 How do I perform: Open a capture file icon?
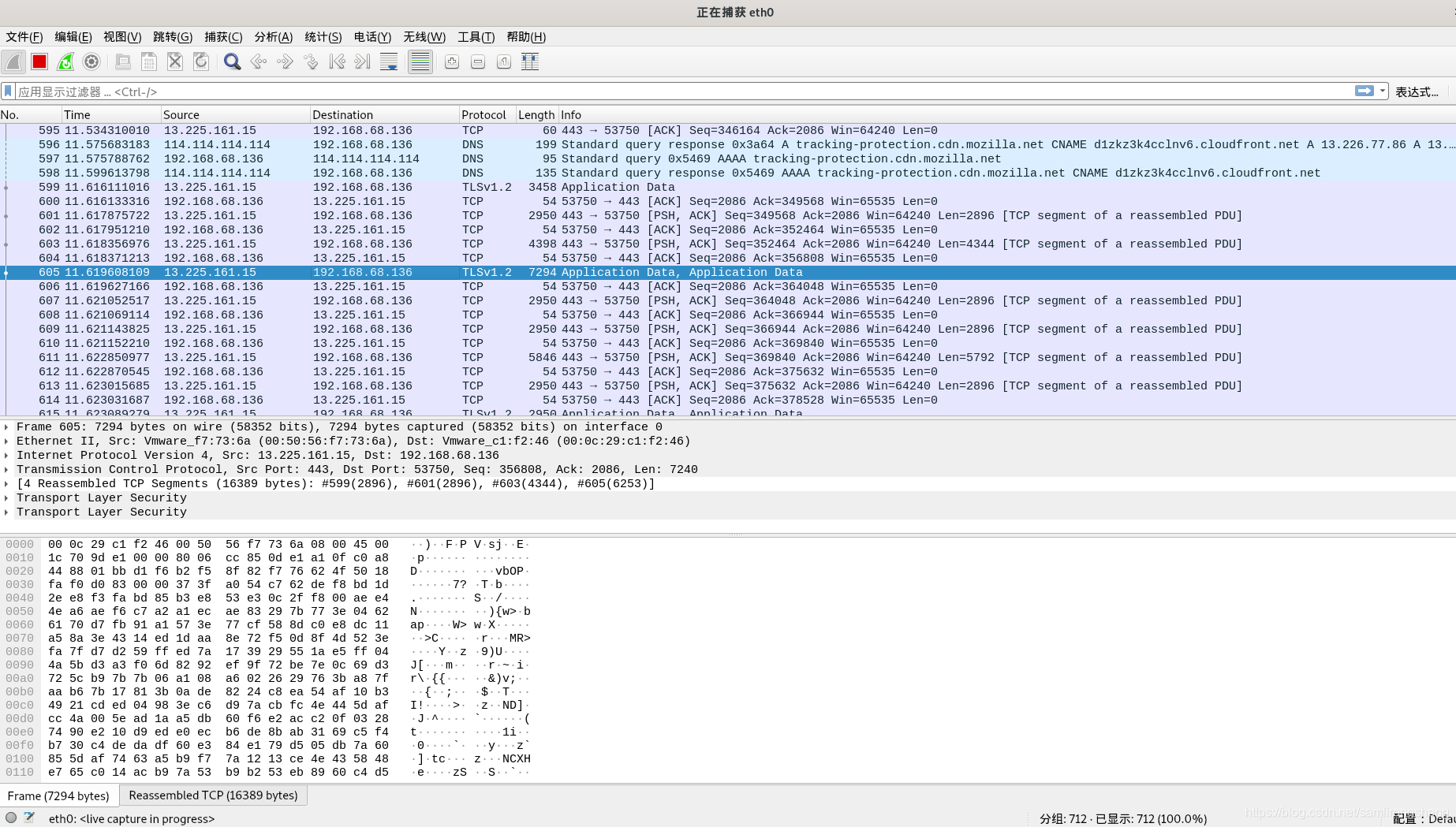(x=122, y=61)
